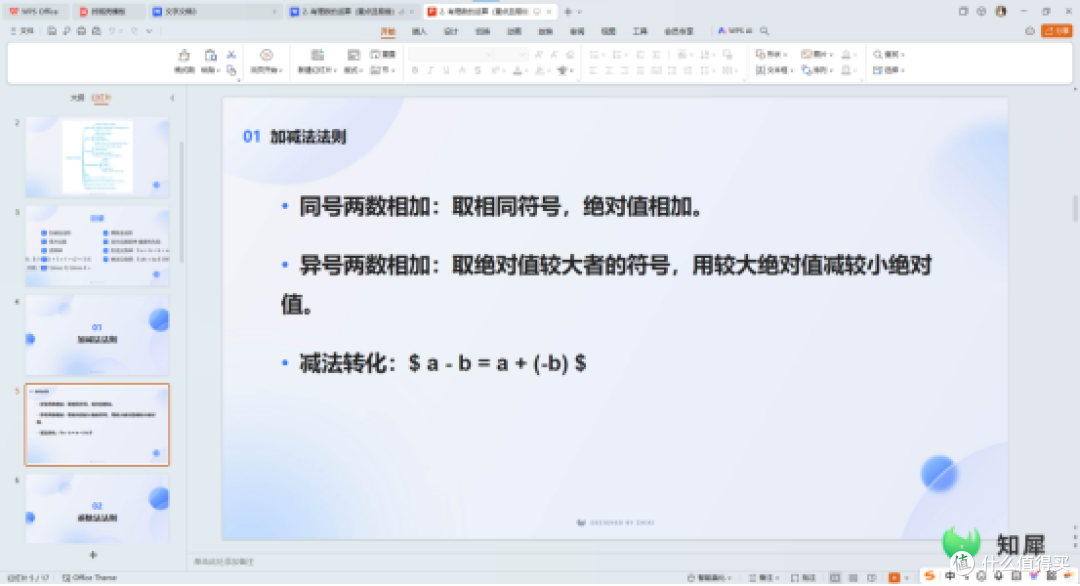This screenshot has width=1080, height=586.
Task: Open the Insert ribbon tab
Action: [x=419, y=32]
